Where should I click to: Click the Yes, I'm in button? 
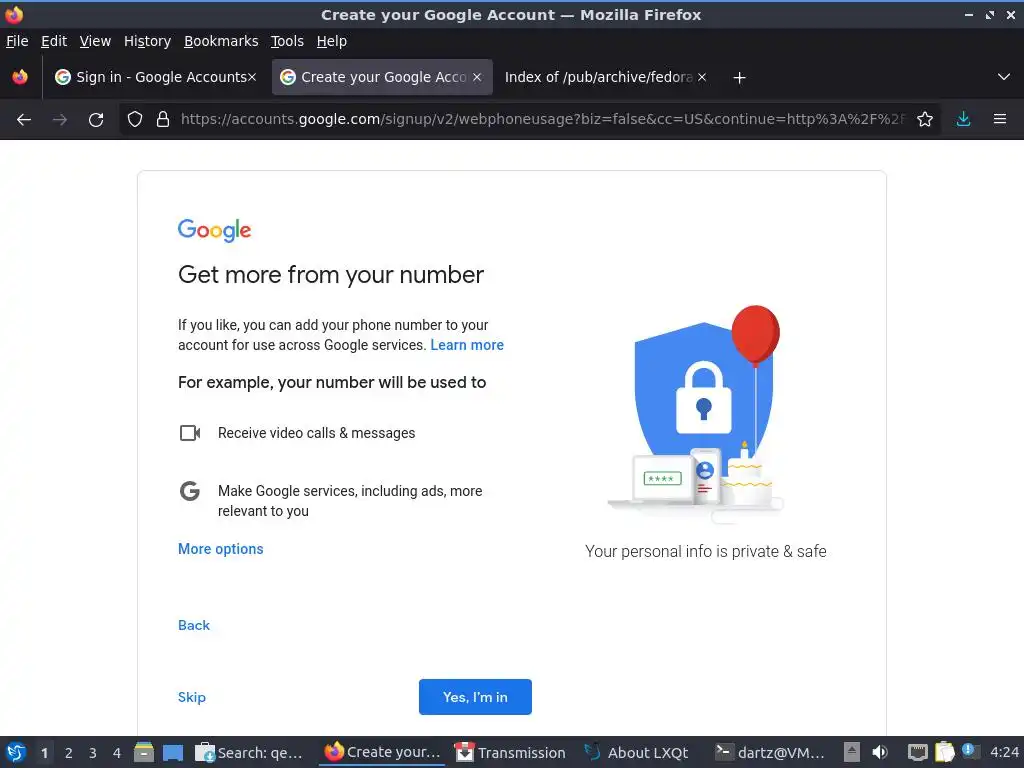click(x=475, y=697)
